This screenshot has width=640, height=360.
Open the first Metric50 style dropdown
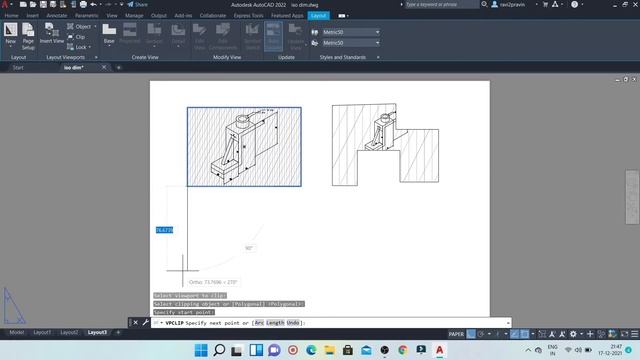pos(351,32)
